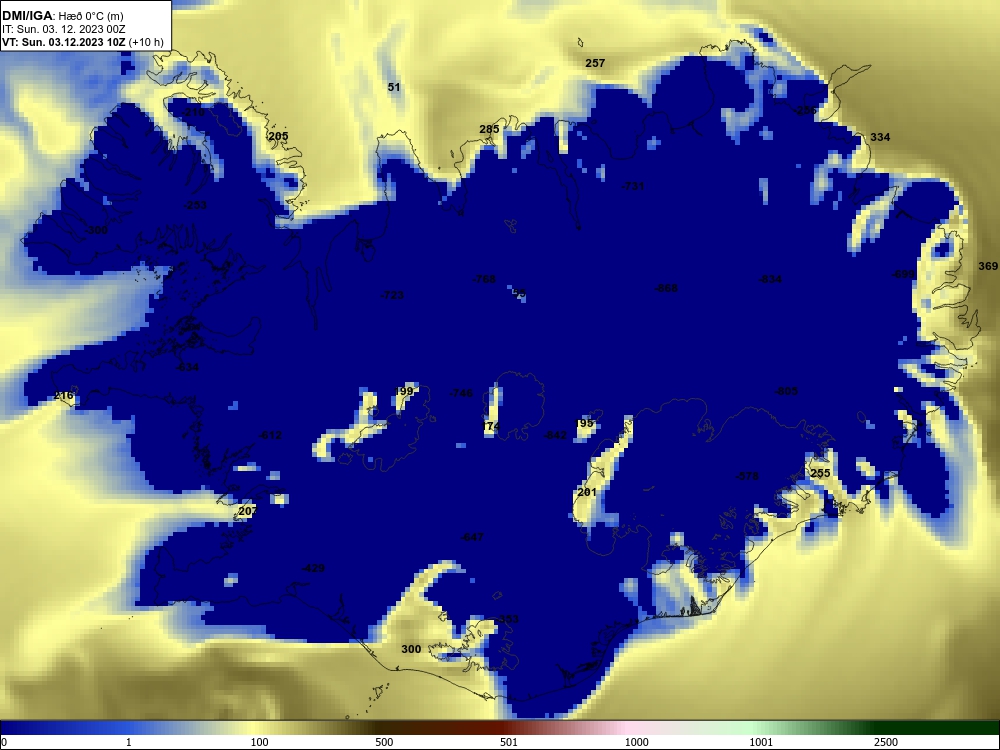
Task: Click the map value -699
Action: pyautogui.click(x=904, y=274)
